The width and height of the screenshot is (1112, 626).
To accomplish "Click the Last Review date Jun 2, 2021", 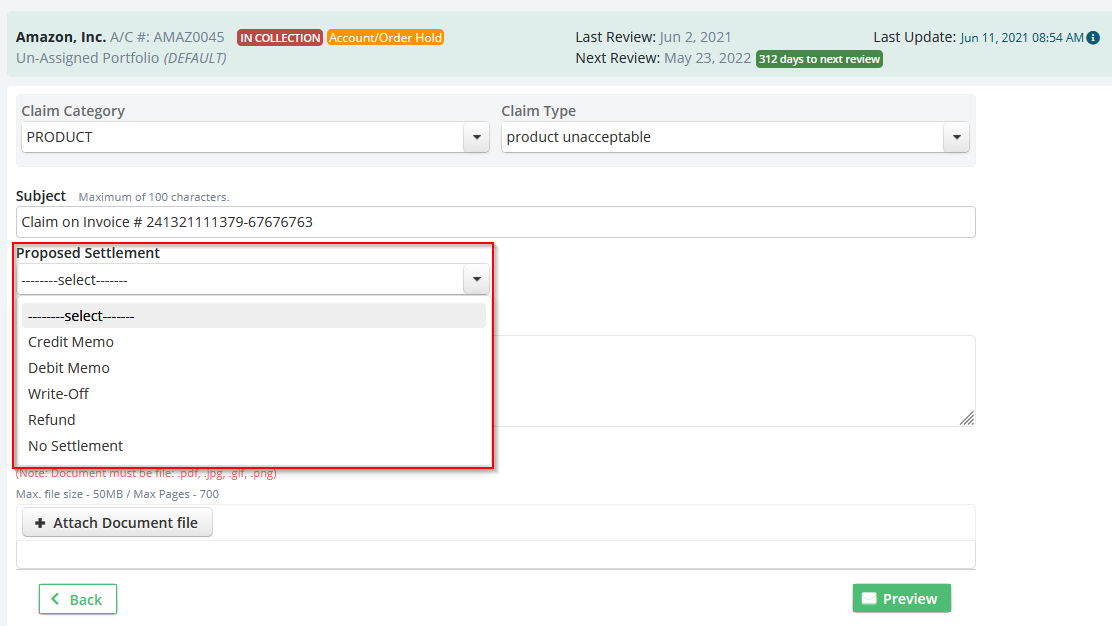I will (695, 37).
